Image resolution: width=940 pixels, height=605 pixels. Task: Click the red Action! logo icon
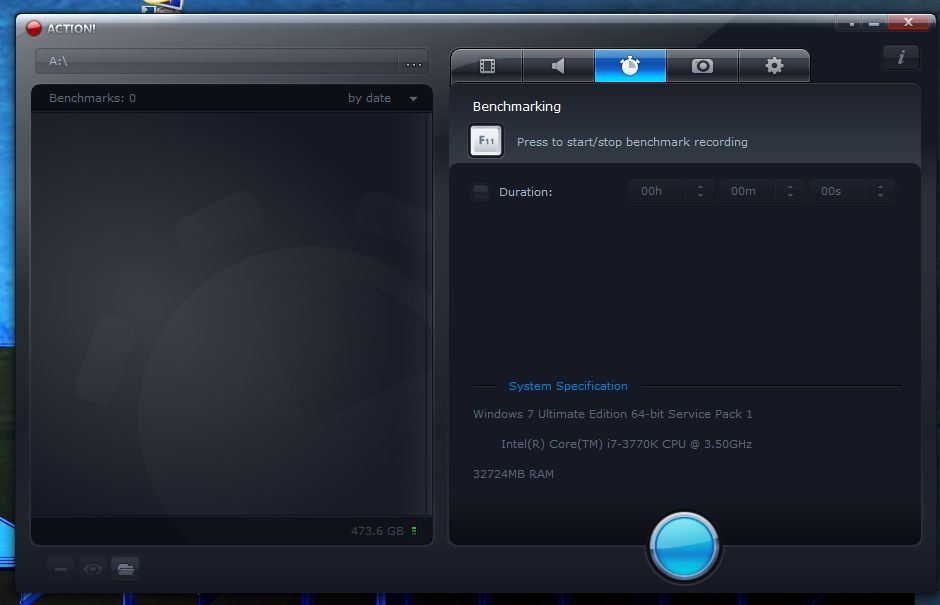[34, 28]
